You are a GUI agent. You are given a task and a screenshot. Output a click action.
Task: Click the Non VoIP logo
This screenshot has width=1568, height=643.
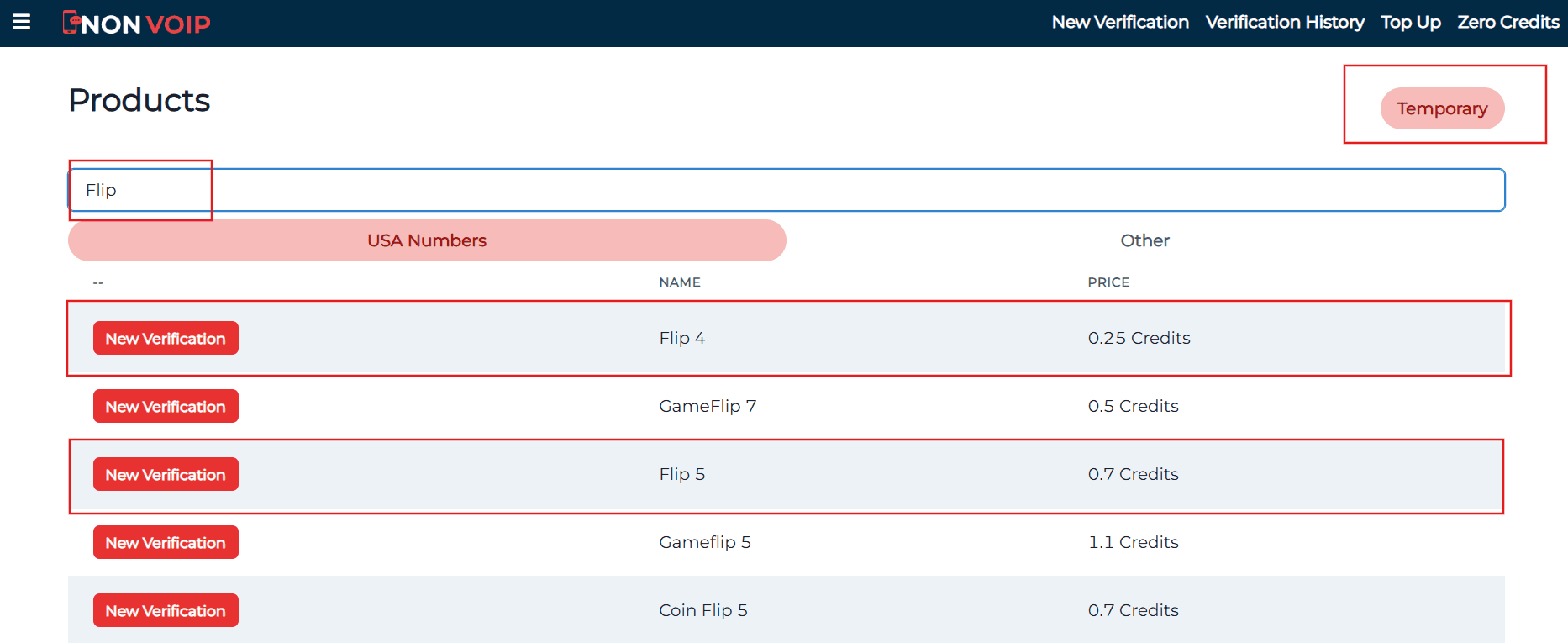pyautogui.click(x=137, y=24)
